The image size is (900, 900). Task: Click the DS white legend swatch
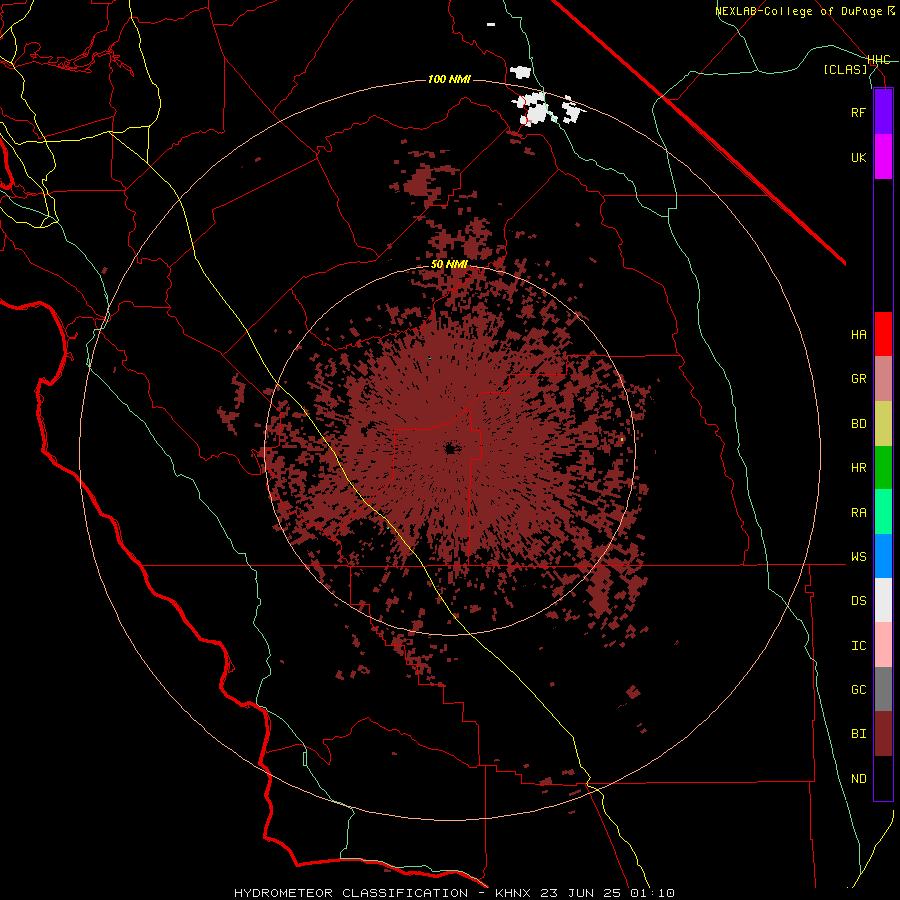(883, 600)
